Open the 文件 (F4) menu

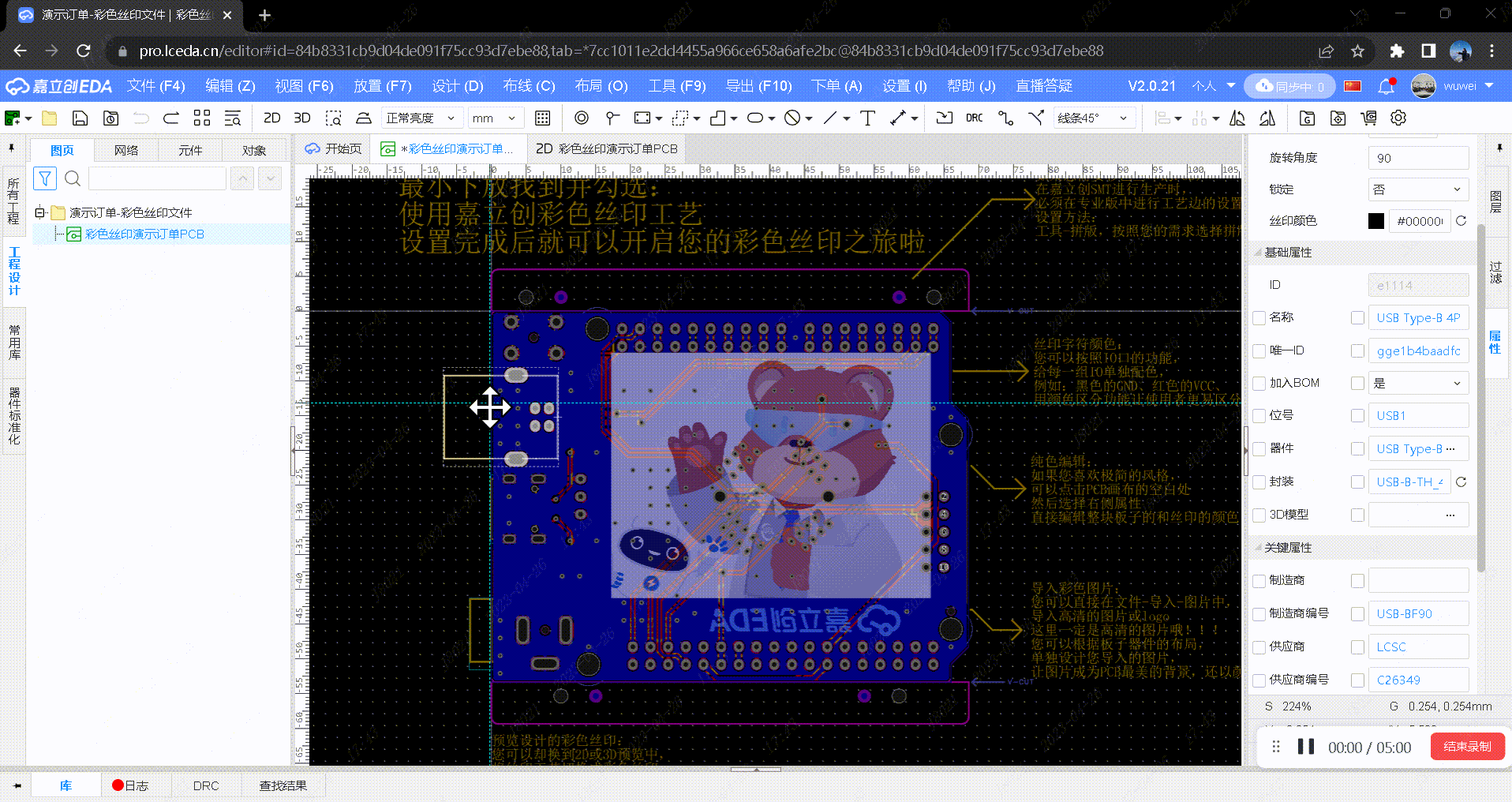coord(156,85)
